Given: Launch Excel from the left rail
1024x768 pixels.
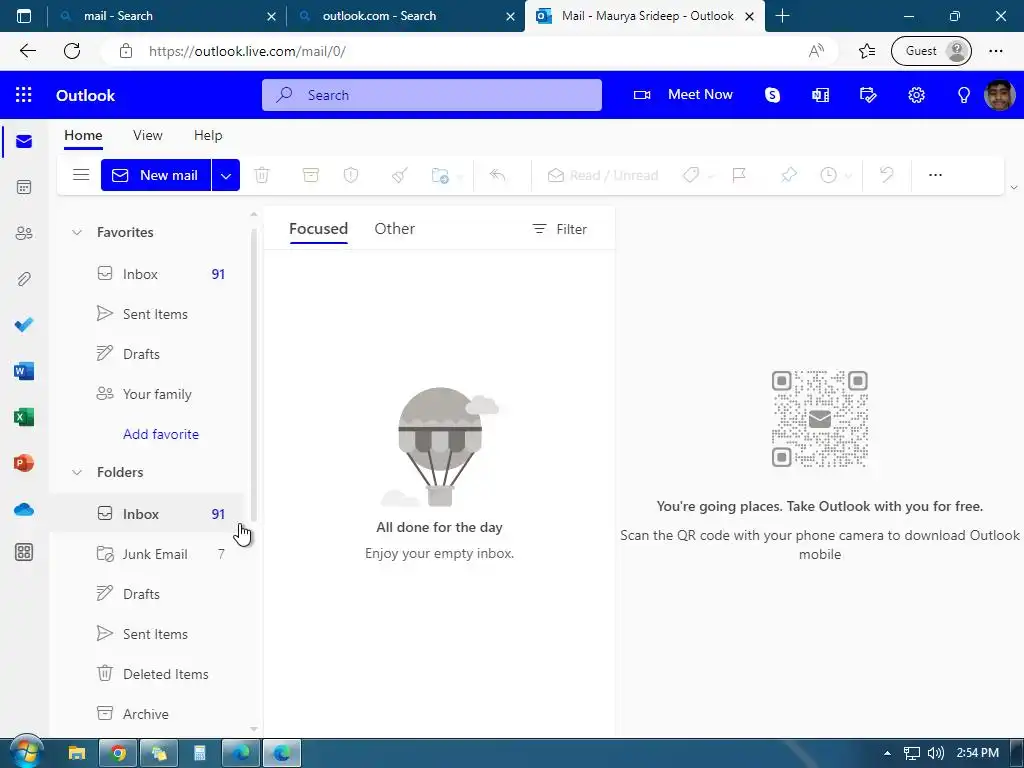Looking at the screenshot, I should (24, 417).
